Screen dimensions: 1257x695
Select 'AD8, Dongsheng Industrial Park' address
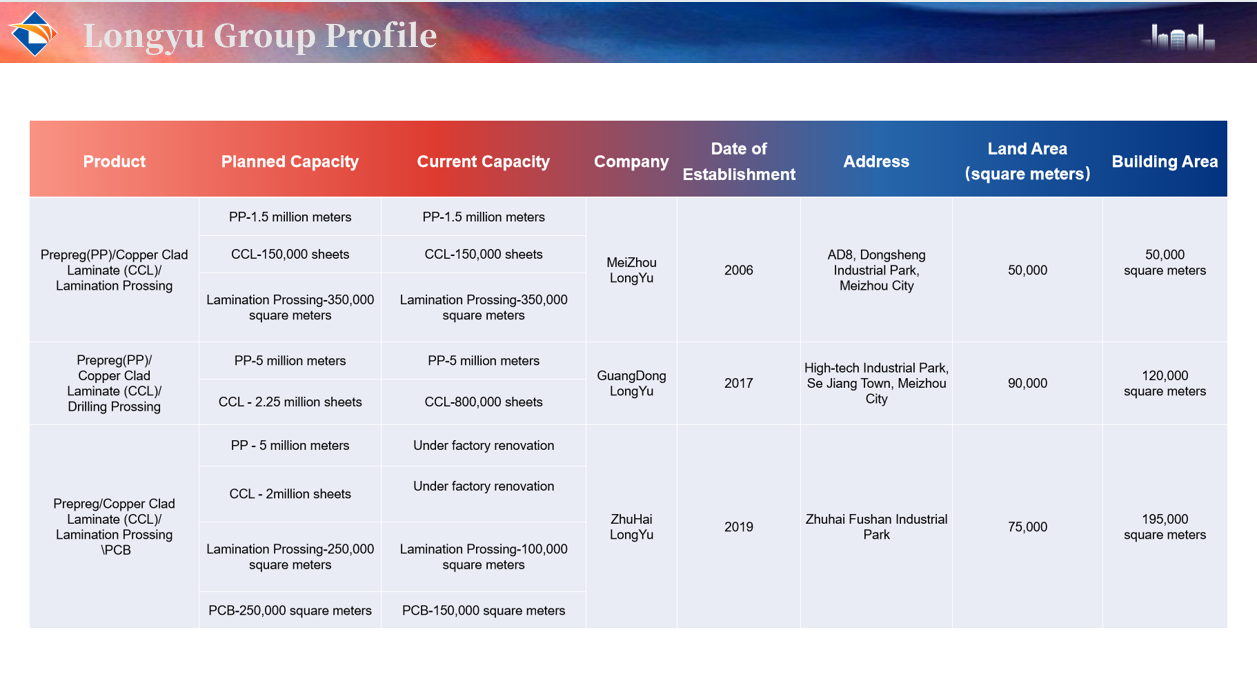[877, 270]
